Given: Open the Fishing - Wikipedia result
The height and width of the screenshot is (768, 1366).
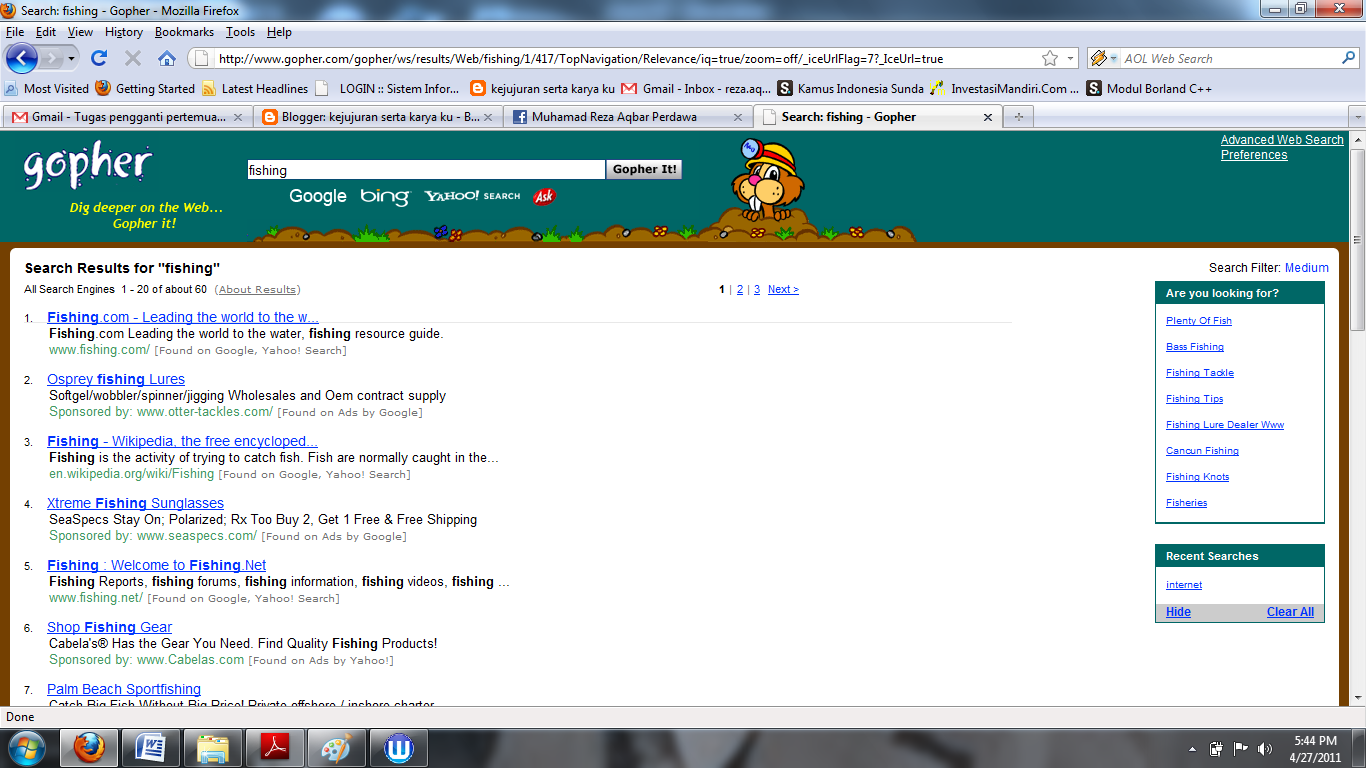Looking at the screenshot, I should coord(183,441).
